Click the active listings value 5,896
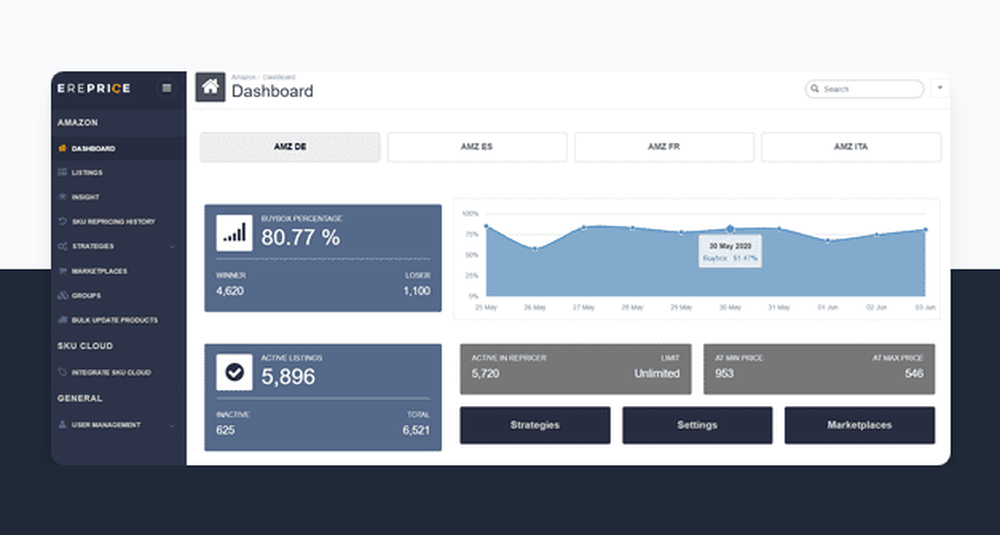 tap(288, 377)
